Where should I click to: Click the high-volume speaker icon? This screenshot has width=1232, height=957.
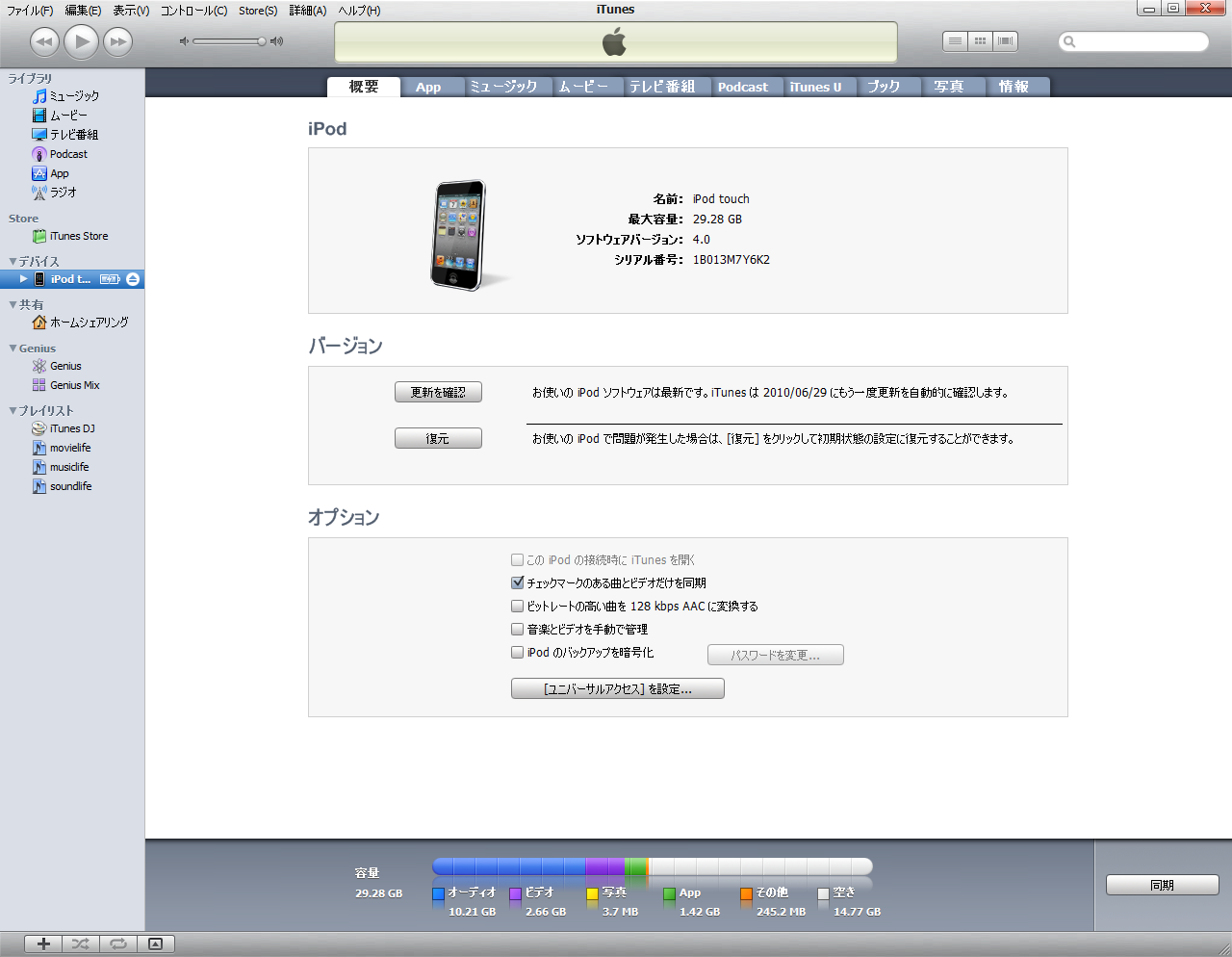pos(277,41)
